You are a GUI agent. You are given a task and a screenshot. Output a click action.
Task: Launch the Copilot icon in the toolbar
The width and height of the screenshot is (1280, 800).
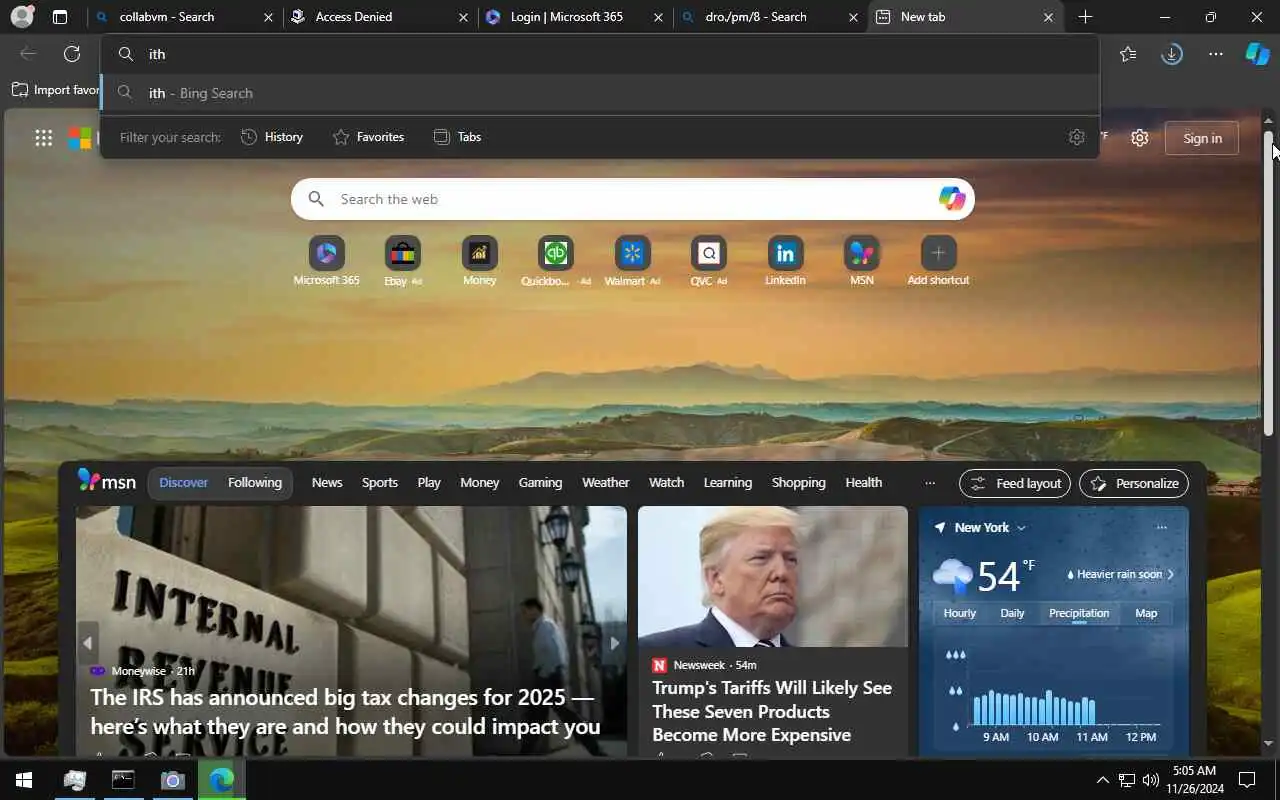[1257, 54]
